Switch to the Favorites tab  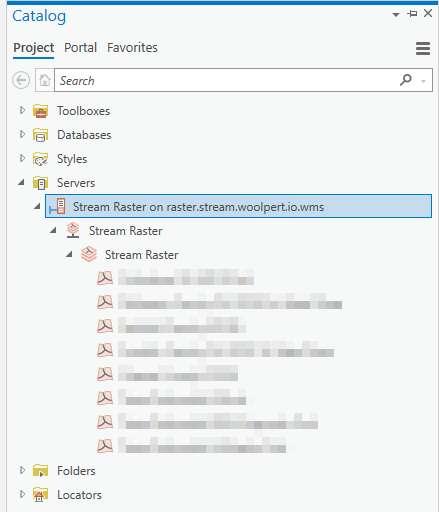click(x=132, y=48)
